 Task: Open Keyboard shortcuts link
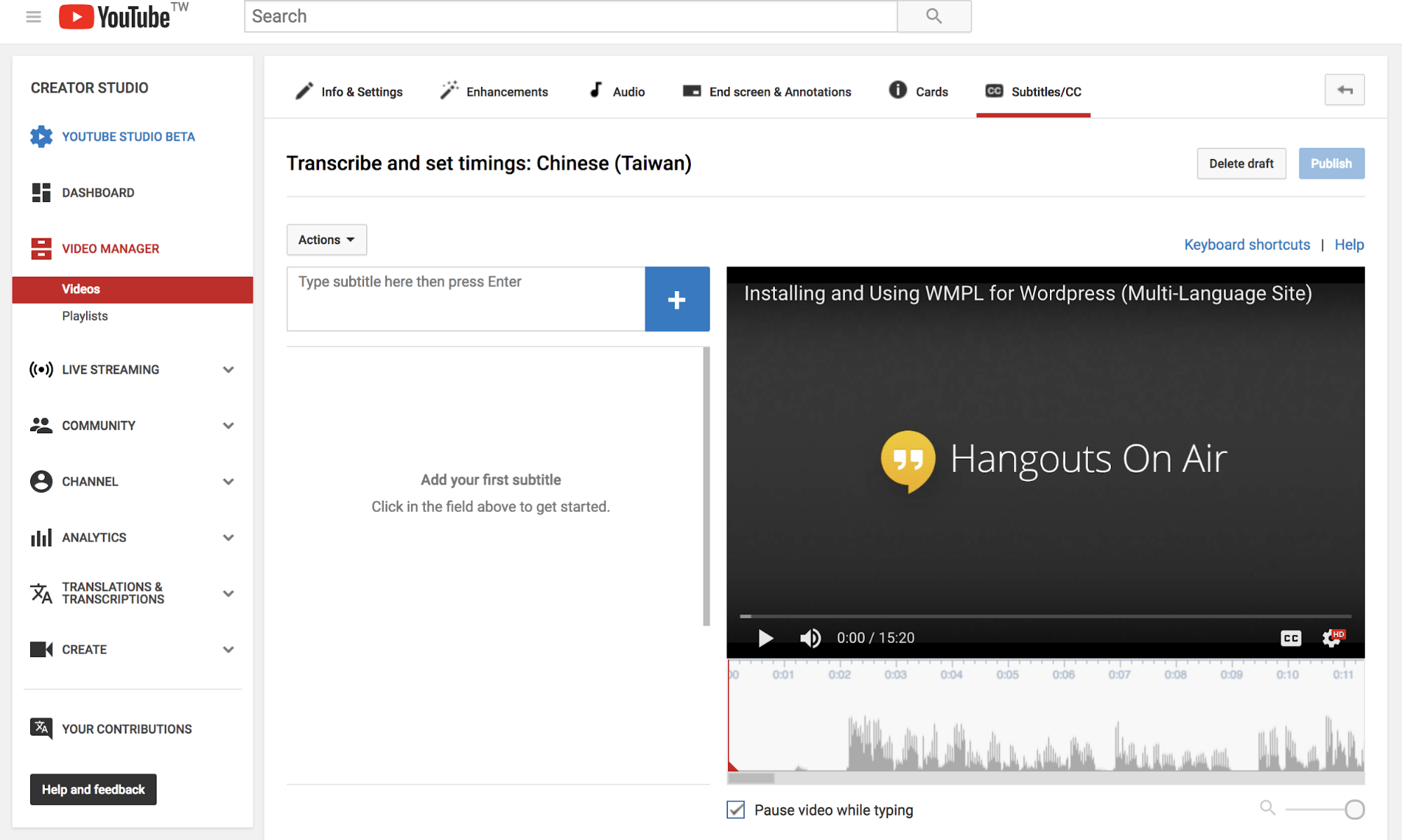coord(1247,245)
